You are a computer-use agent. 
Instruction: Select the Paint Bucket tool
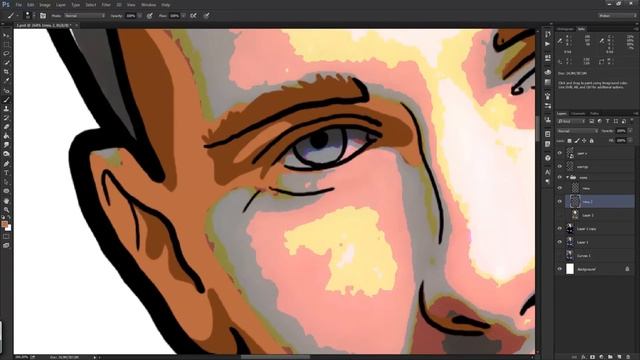(6, 136)
